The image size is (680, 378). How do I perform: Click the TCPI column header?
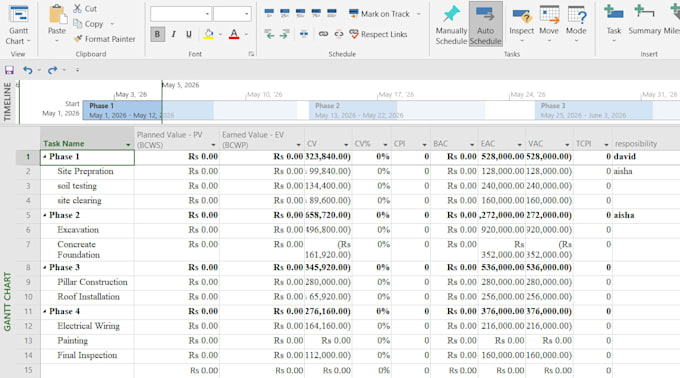592,139
